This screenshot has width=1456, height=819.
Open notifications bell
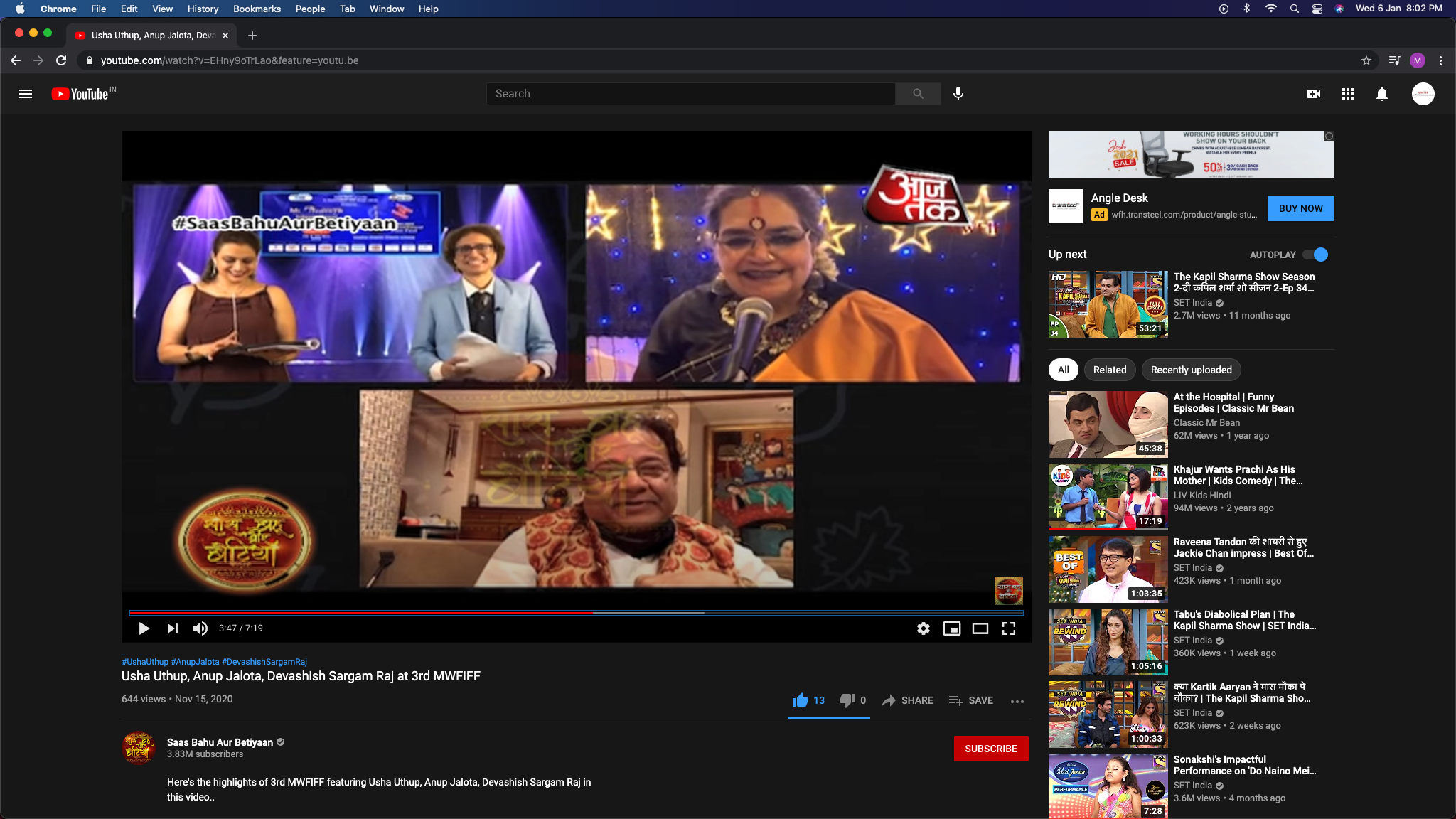pyautogui.click(x=1381, y=94)
